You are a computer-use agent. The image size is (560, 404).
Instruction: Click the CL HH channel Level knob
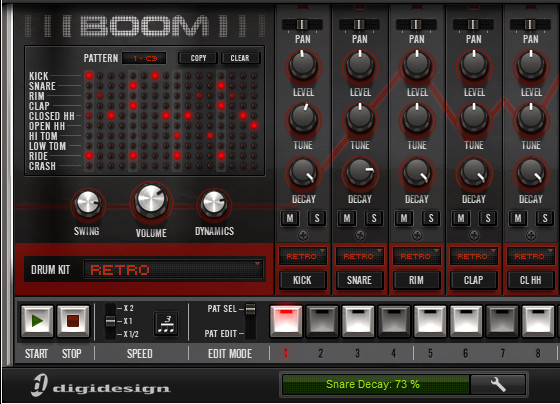pyautogui.click(x=531, y=65)
